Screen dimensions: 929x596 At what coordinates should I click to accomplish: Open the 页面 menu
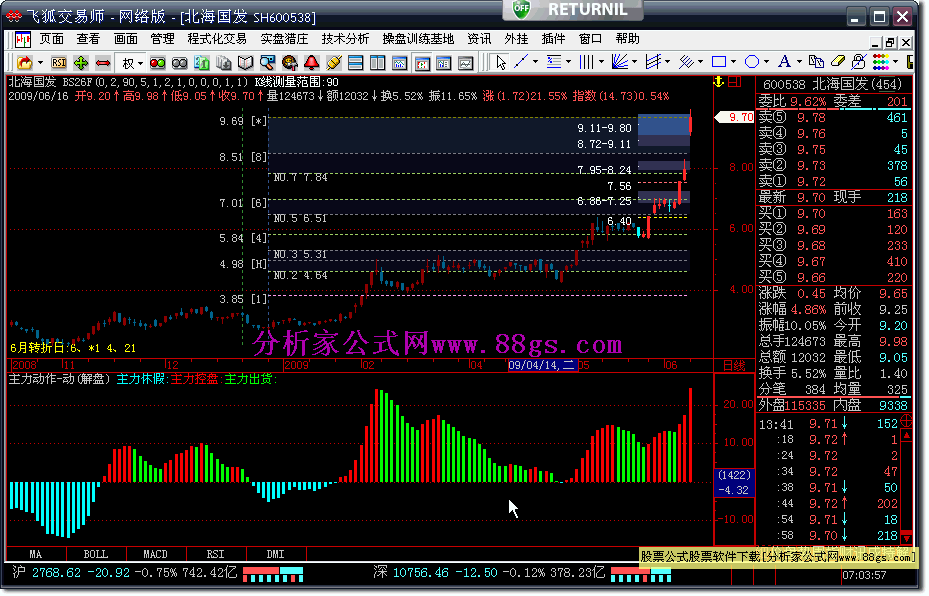pyautogui.click(x=52, y=39)
